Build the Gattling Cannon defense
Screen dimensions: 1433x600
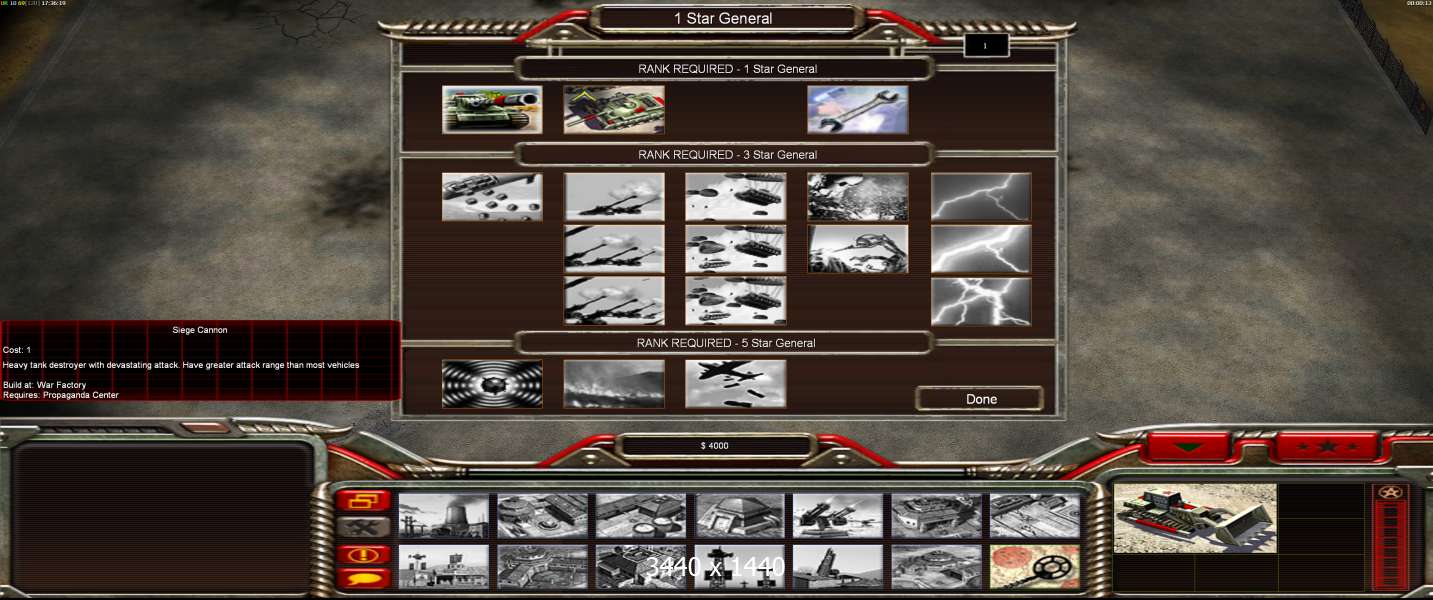click(x=838, y=516)
